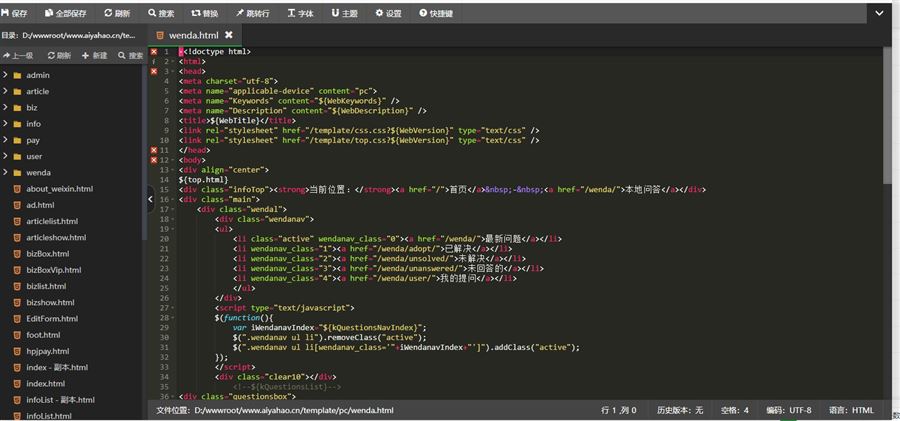This screenshot has height=421, width=900.
Task: Open the 字体 (Font) settings
Action: point(300,14)
